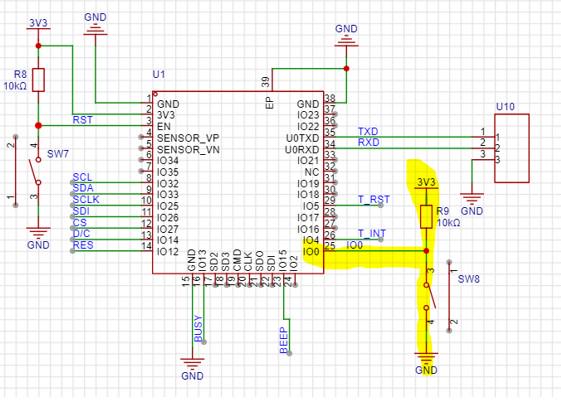Click the blue IO0 net label
561x402 pixels.
355,245
